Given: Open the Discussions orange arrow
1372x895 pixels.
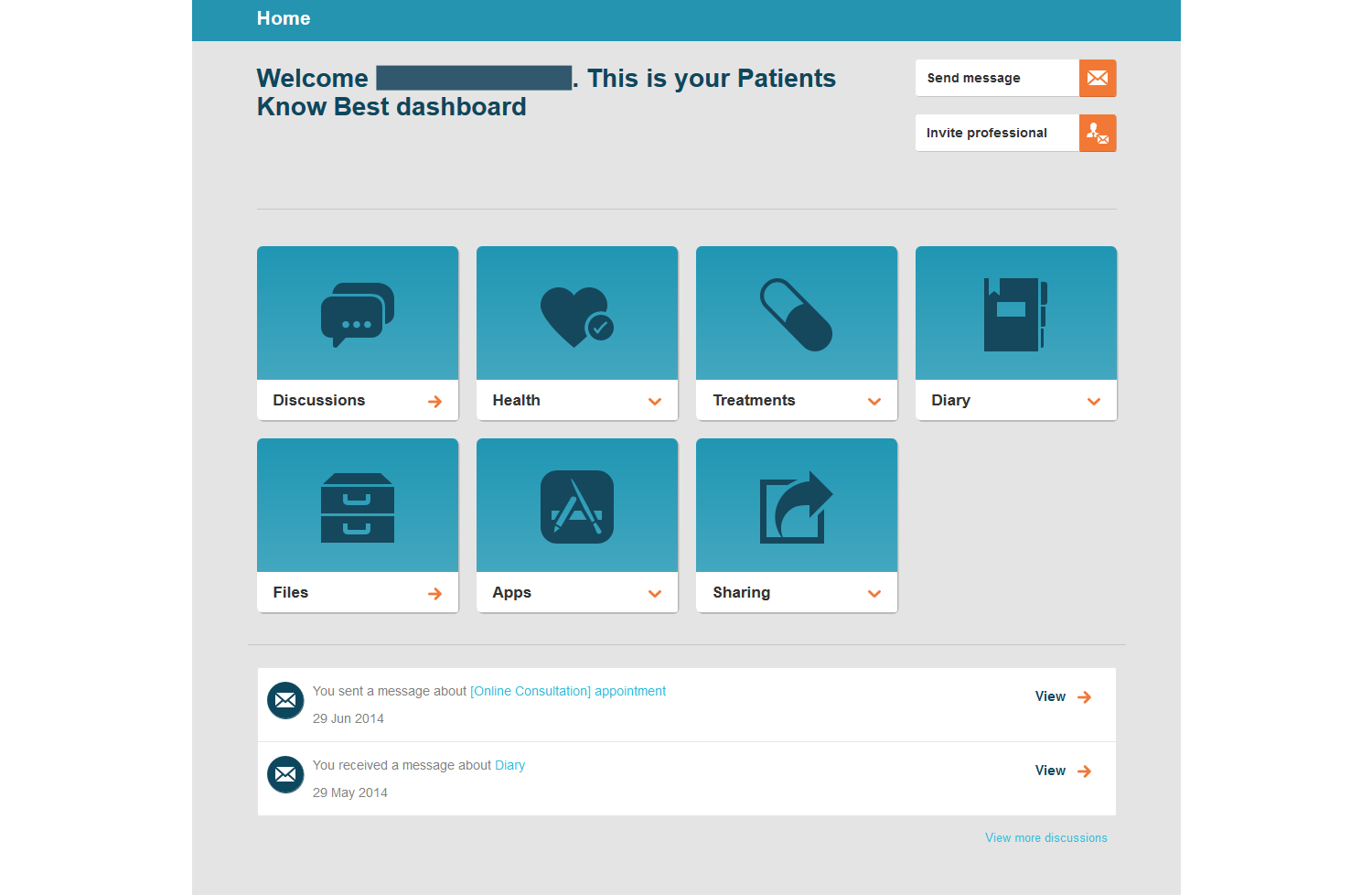Looking at the screenshot, I should point(434,401).
